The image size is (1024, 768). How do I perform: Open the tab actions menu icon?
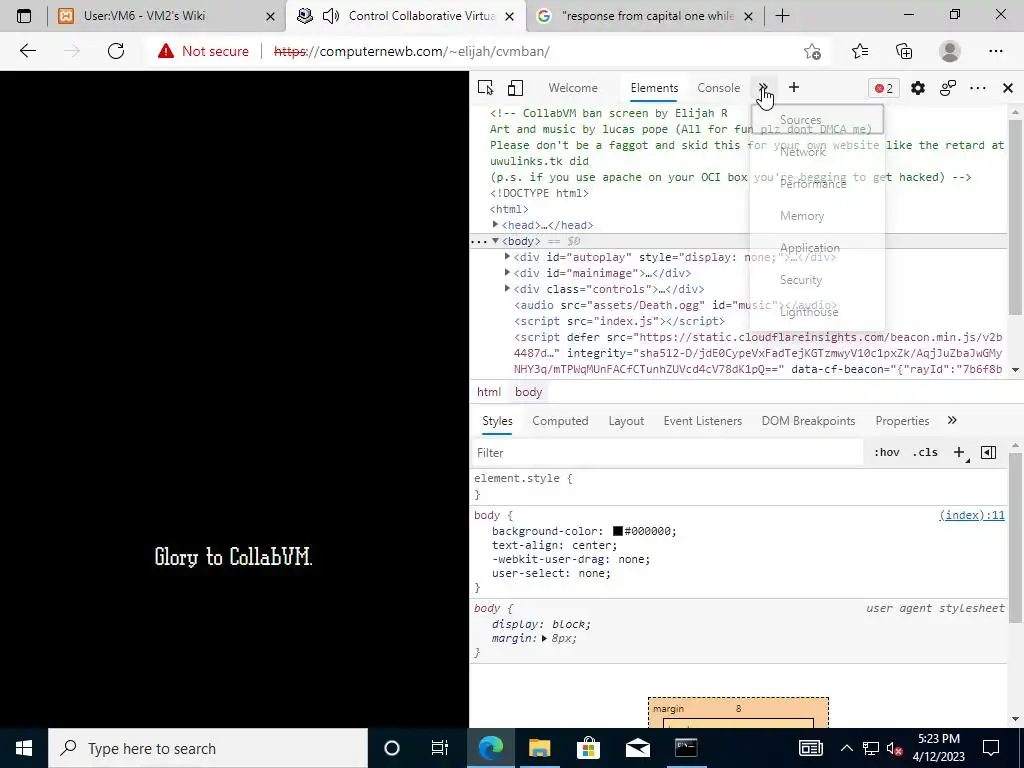click(x=24, y=16)
